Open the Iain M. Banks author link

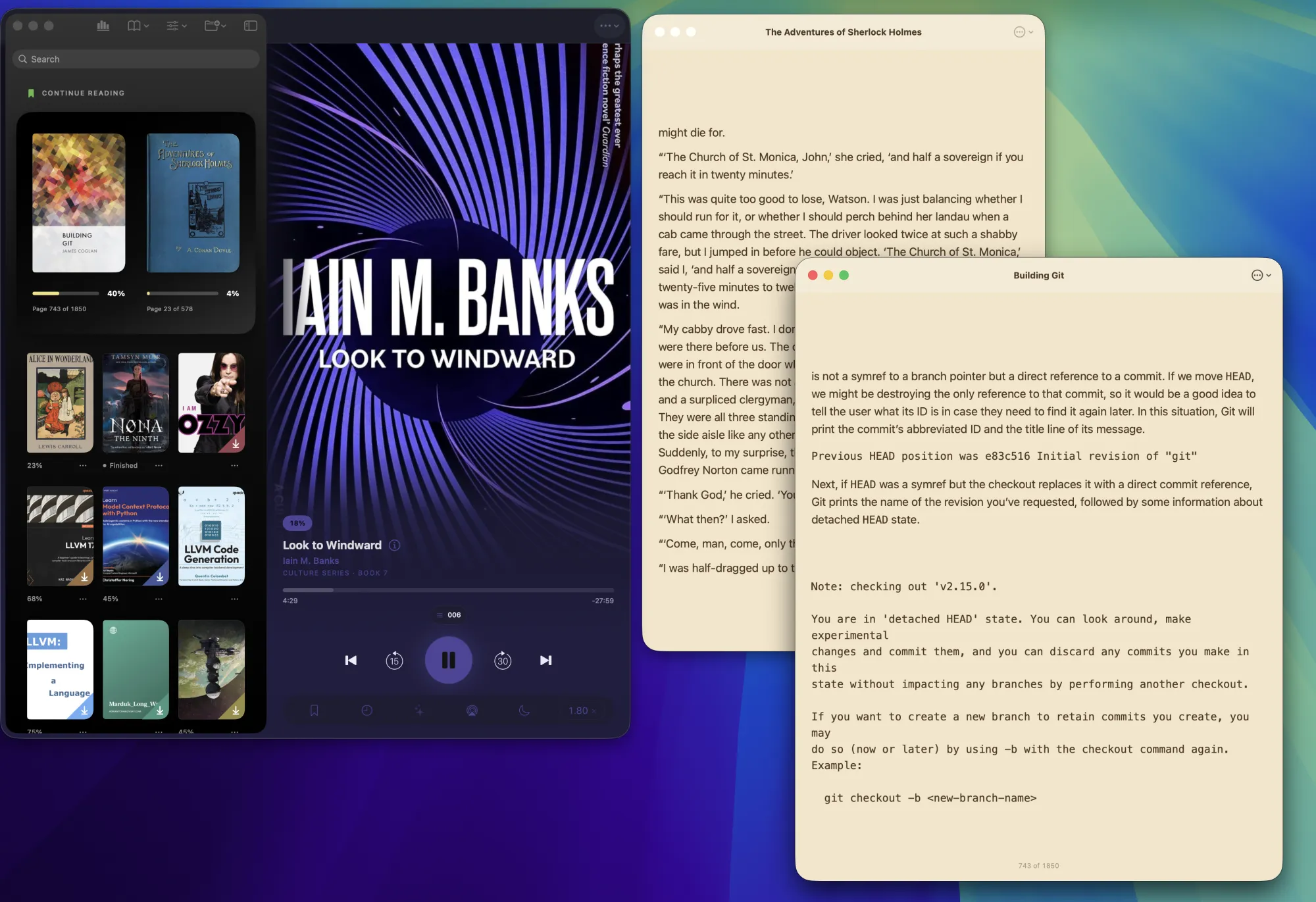pos(311,561)
